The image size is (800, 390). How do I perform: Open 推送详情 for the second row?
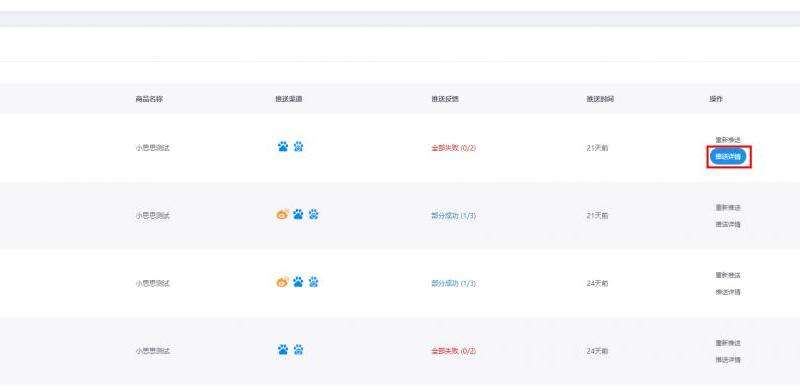click(x=728, y=224)
